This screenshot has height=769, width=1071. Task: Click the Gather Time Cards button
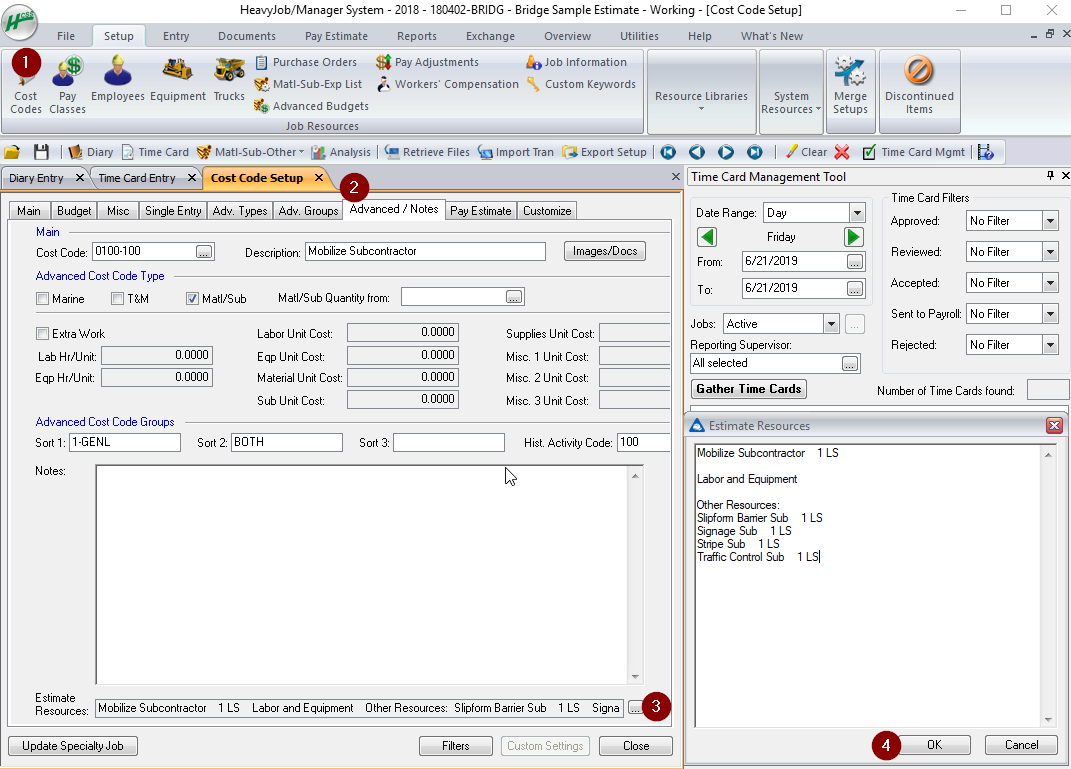[x=748, y=389]
